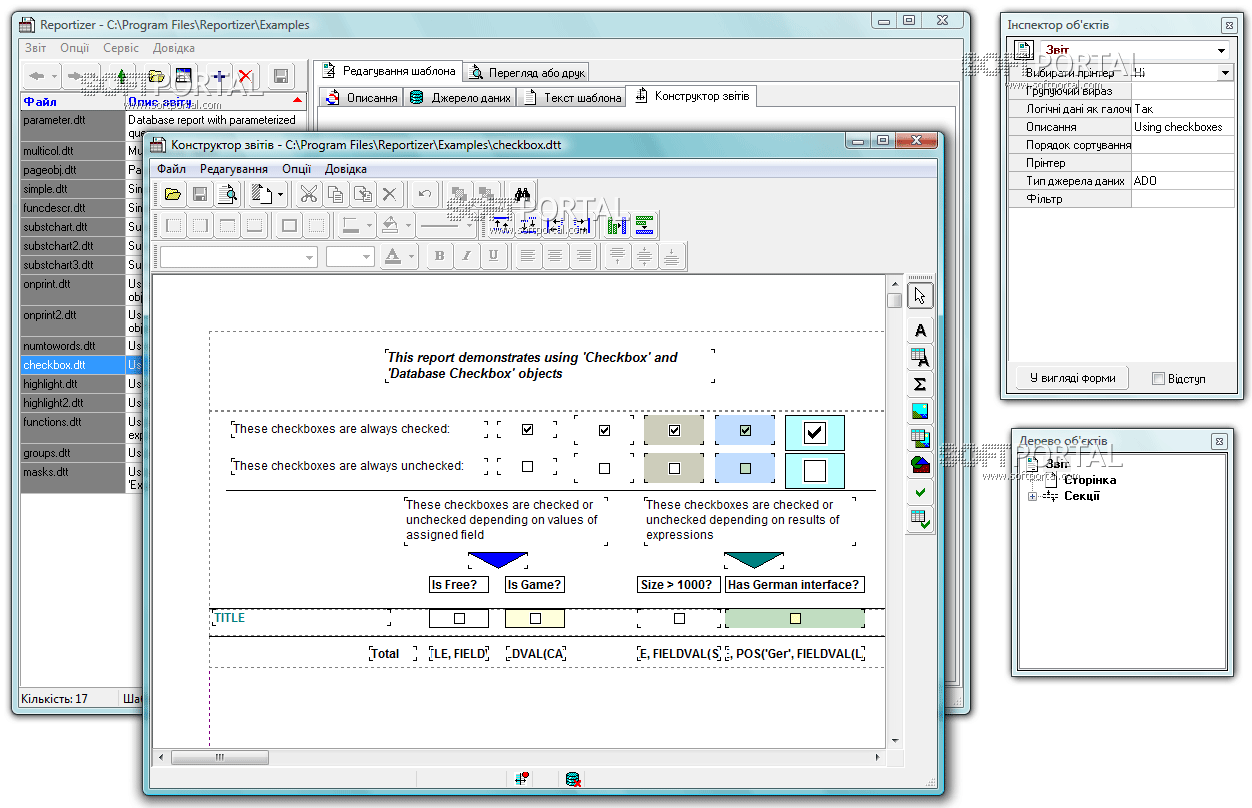Expand the Секції tree node
Viewport: 1252px width, 808px height.
(1032, 496)
